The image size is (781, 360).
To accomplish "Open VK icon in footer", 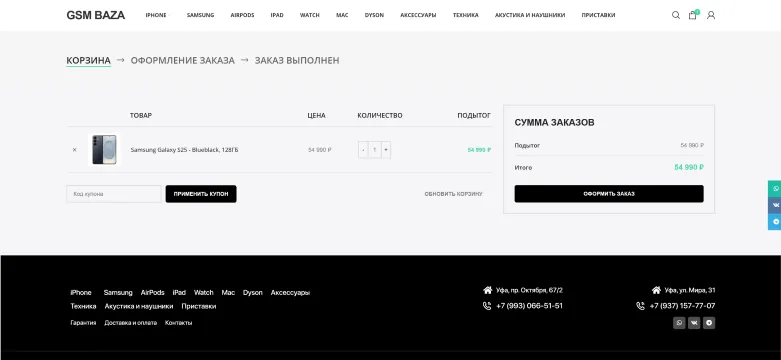I will click(x=694, y=323).
